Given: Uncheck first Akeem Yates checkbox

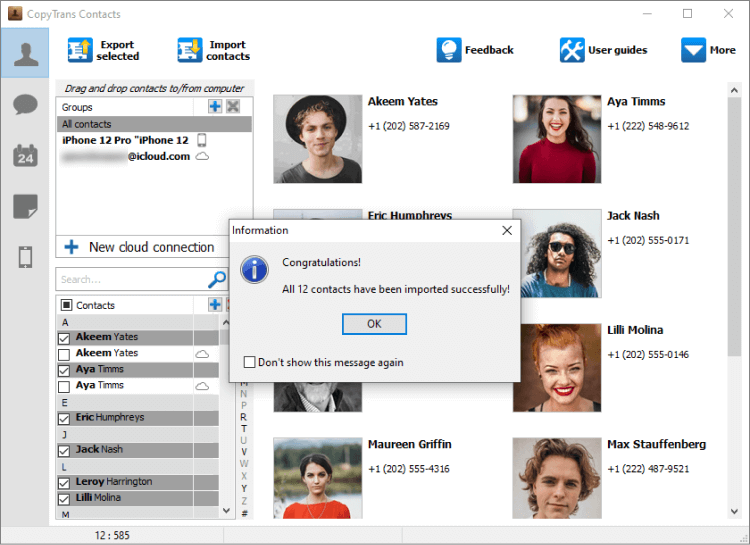Looking at the screenshot, I should [x=64, y=338].
